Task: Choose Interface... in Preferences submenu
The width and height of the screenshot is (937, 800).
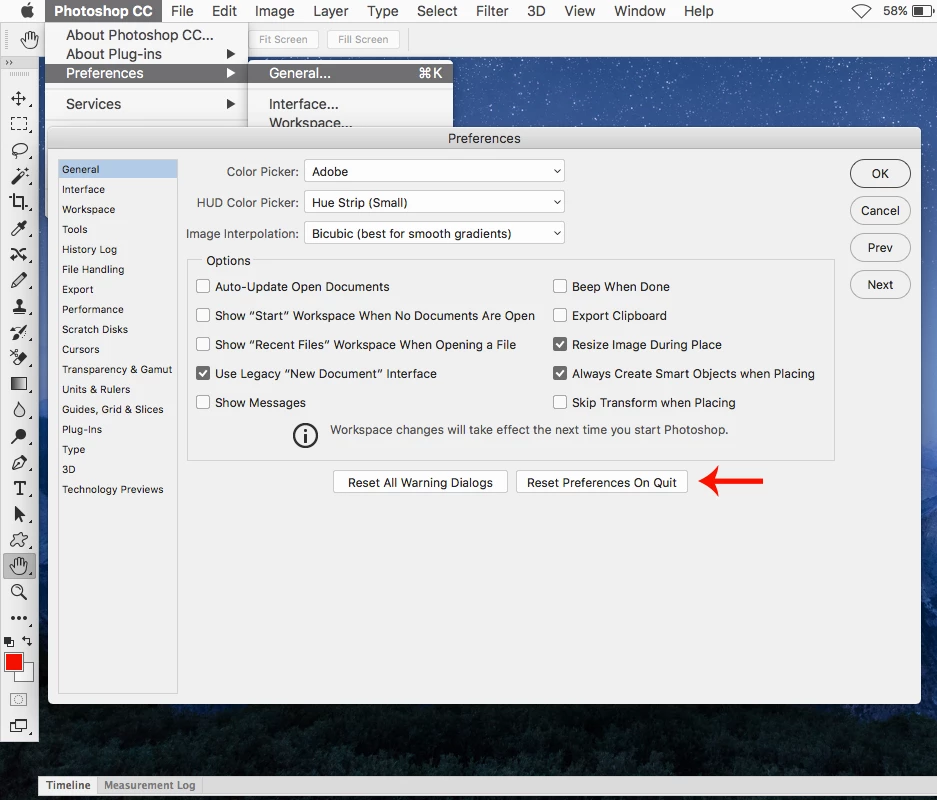Action: tap(350, 104)
